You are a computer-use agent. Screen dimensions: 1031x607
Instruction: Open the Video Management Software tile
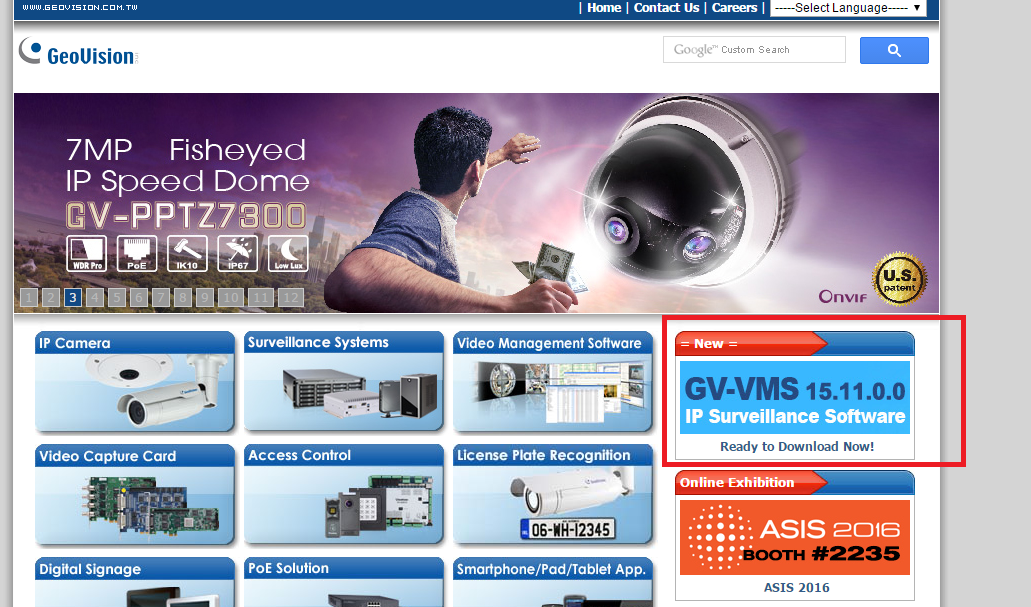(553, 381)
